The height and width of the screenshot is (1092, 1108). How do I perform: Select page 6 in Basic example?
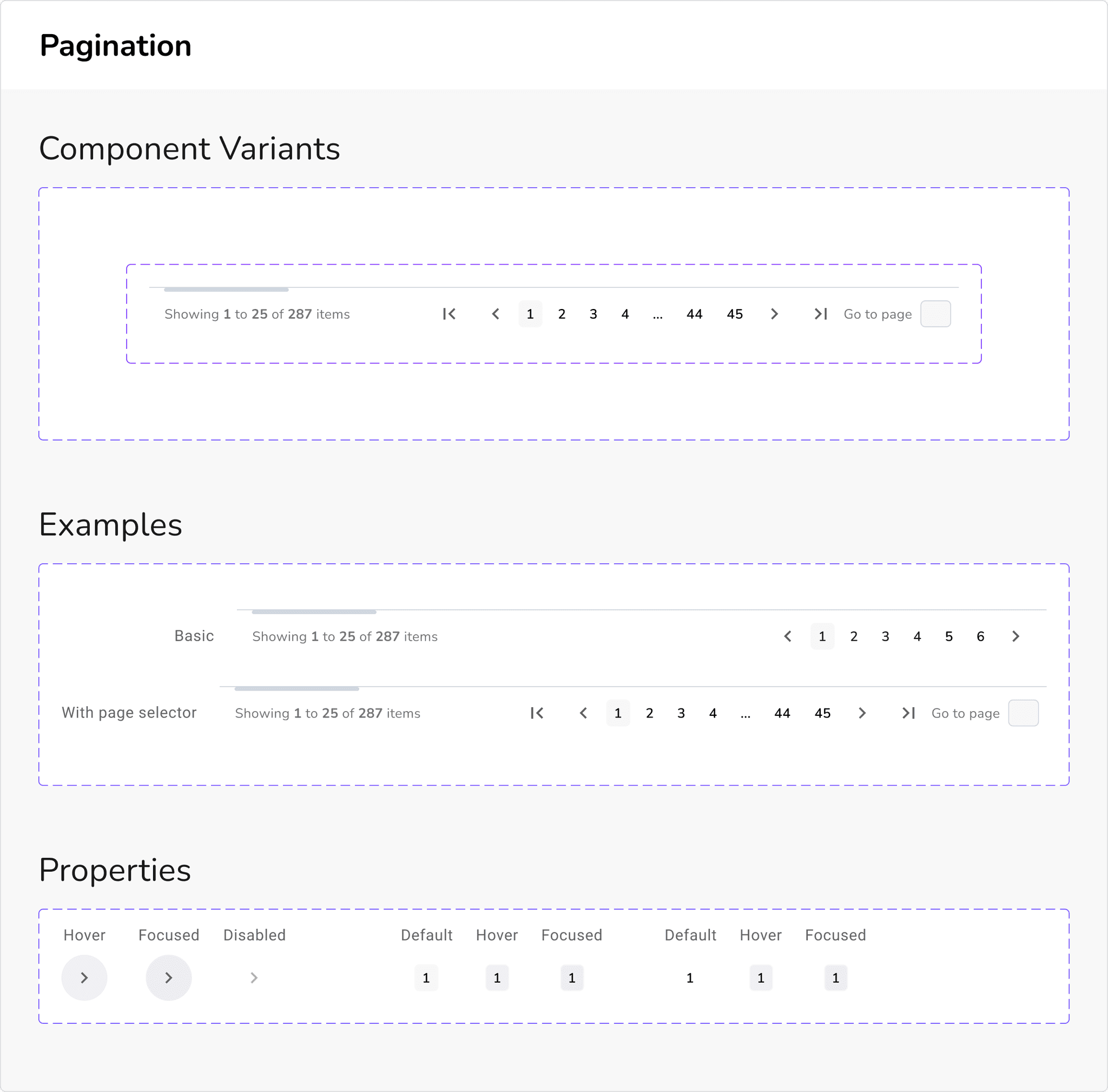tap(981, 636)
